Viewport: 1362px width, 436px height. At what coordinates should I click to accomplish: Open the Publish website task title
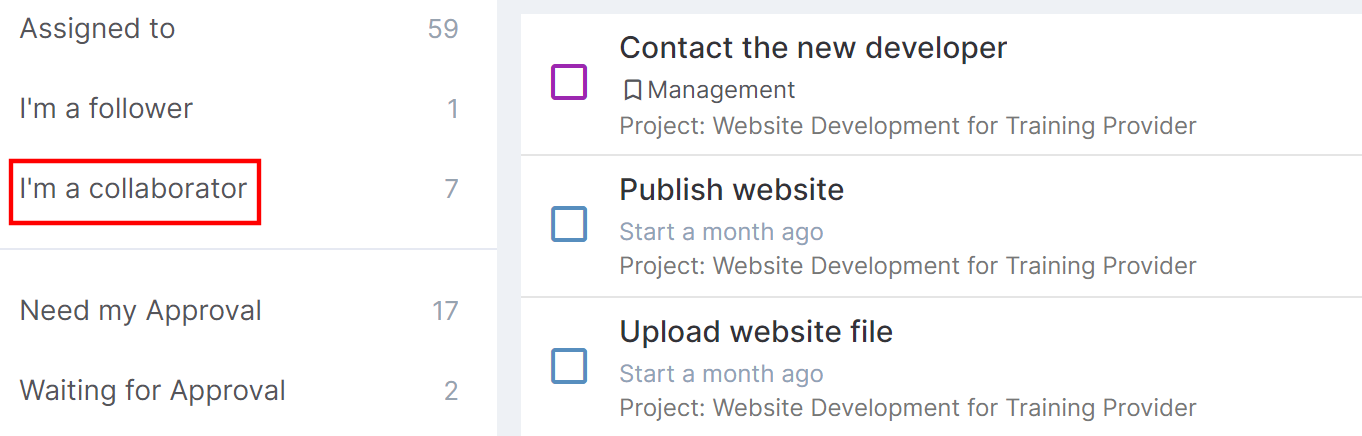coord(732,189)
